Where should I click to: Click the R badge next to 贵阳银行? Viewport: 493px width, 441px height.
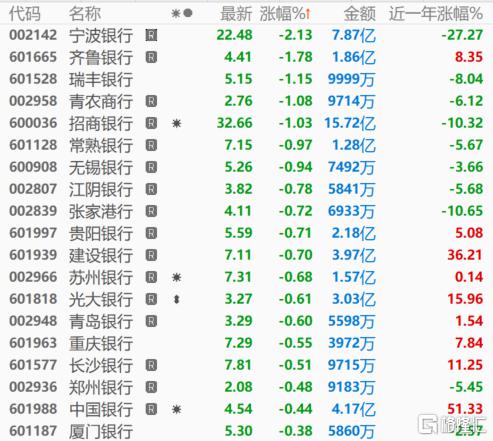point(151,233)
